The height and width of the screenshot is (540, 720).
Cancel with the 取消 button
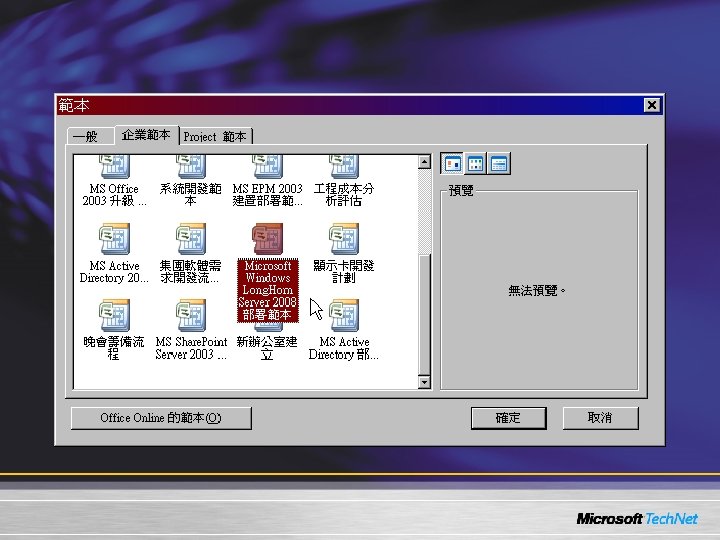[600, 418]
